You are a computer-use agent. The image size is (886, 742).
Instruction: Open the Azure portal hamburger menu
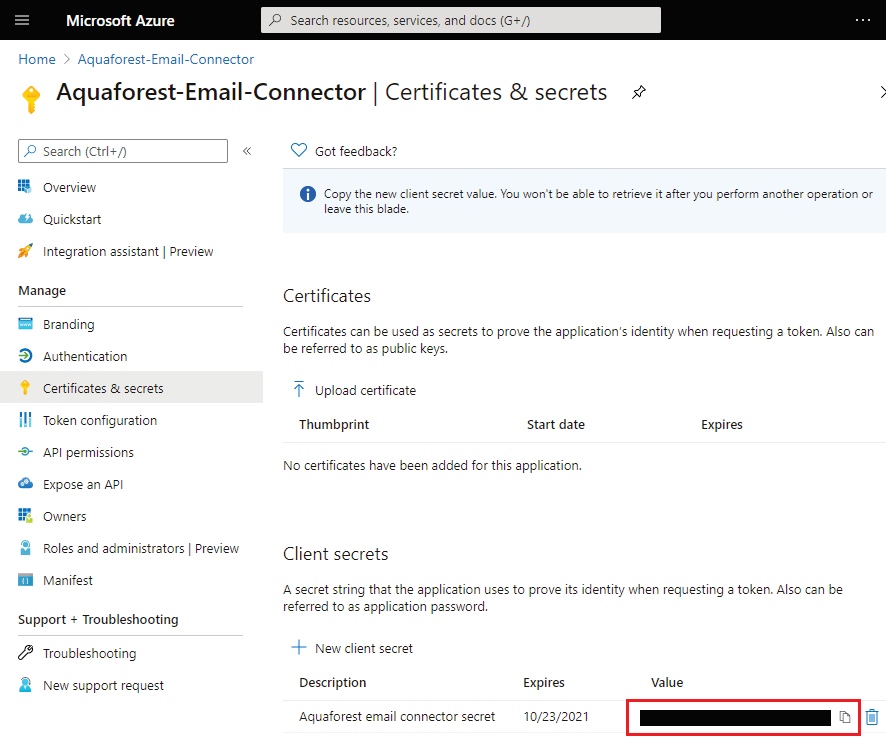tap(23, 20)
